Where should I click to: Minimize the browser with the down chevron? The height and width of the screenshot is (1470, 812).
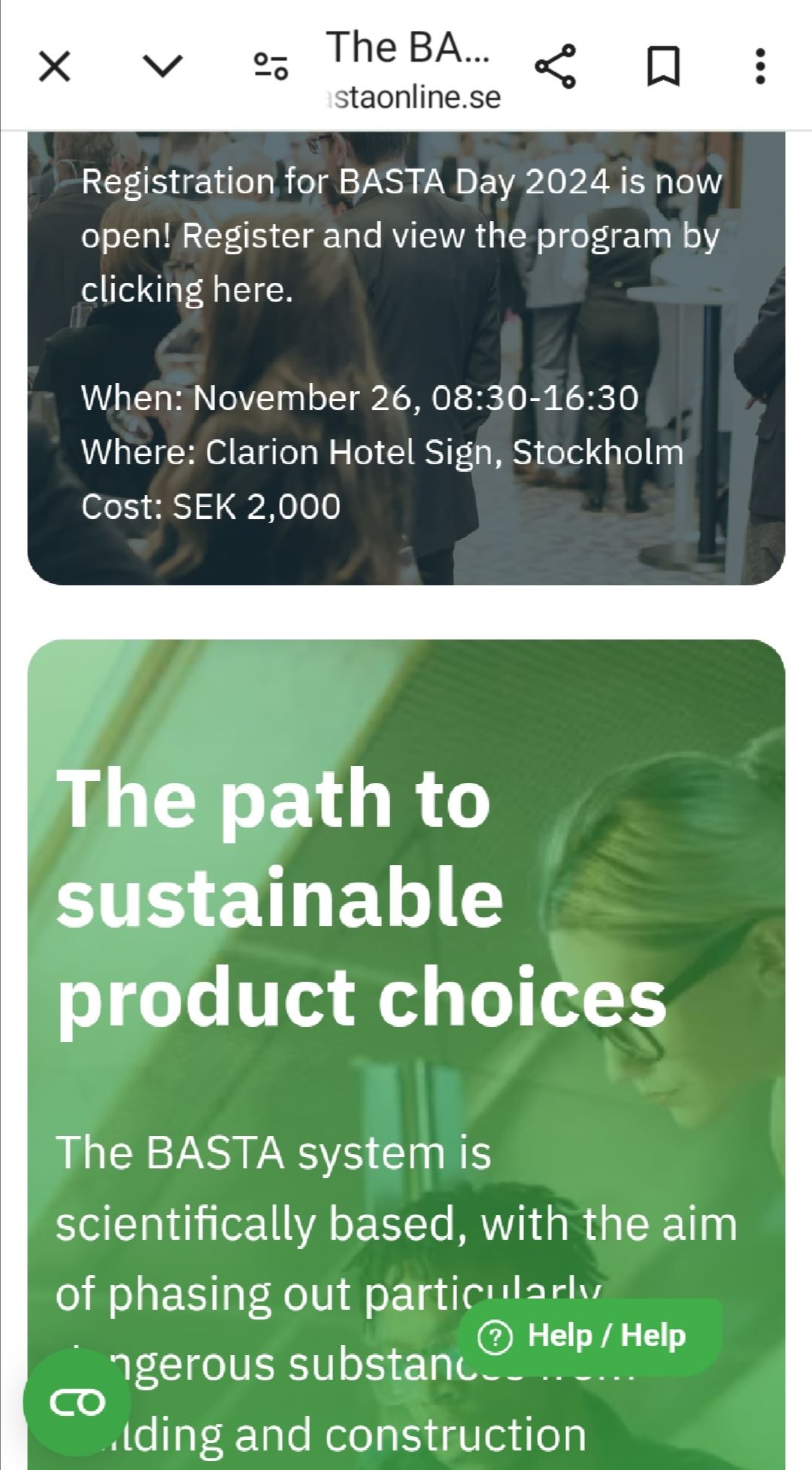click(x=162, y=68)
